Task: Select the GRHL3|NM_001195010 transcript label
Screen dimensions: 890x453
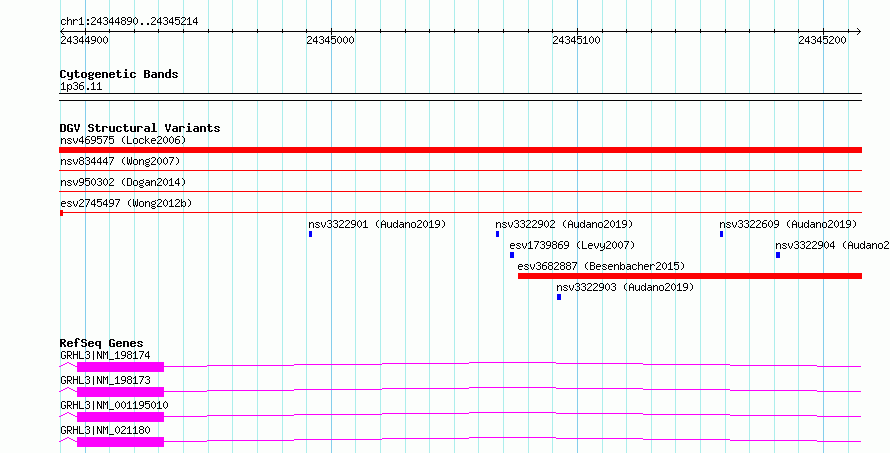Action: pos(114,405)
